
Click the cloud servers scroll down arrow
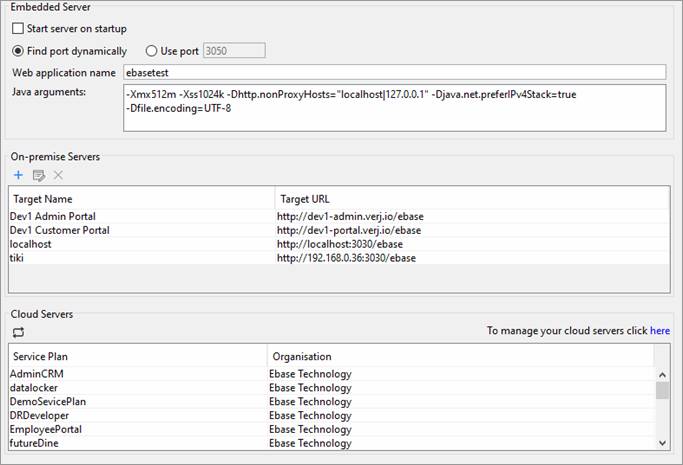pyautogui.click(x=663, y=443)
